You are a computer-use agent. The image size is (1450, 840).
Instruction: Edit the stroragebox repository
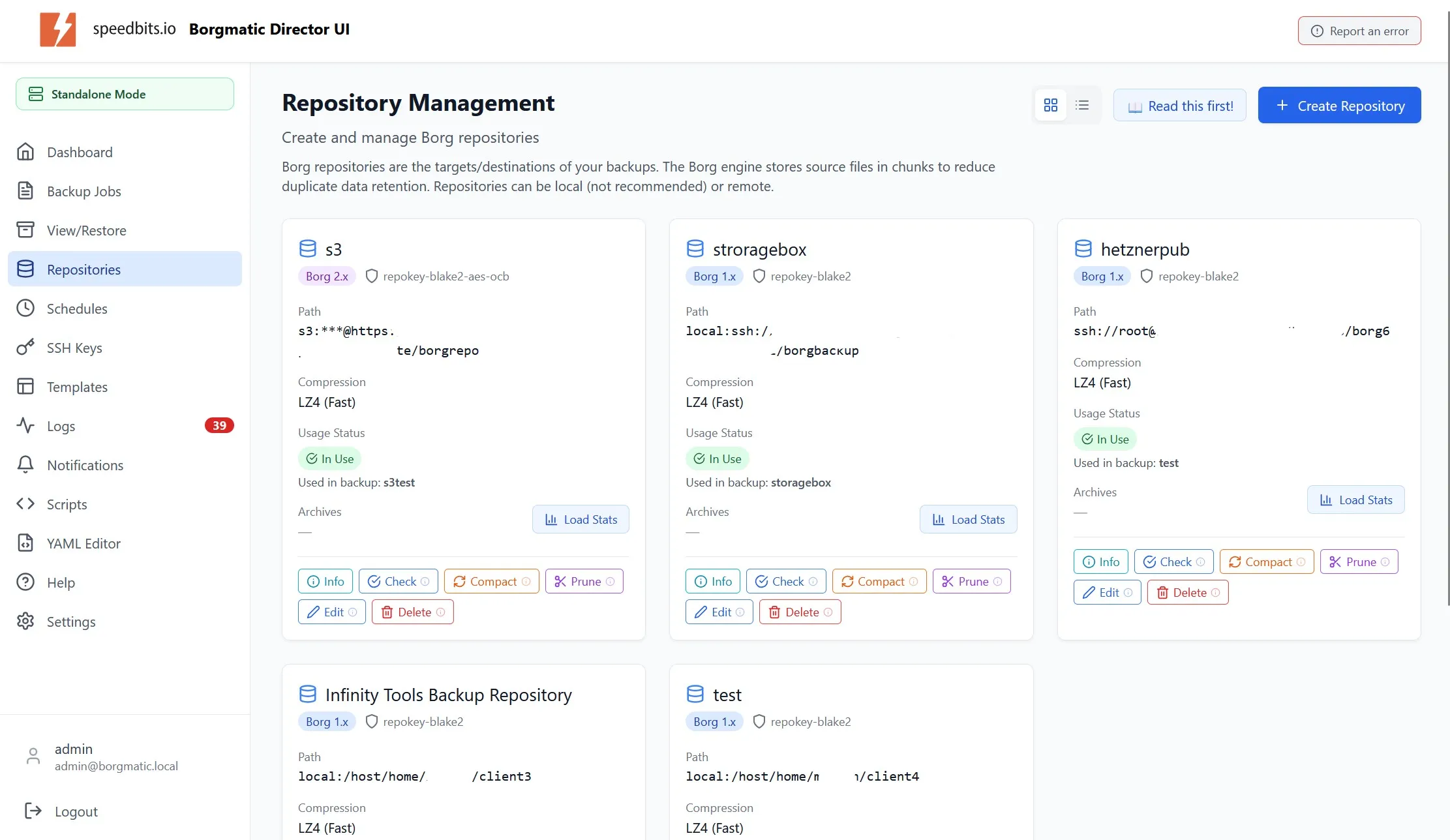click(x=719, y=612)
